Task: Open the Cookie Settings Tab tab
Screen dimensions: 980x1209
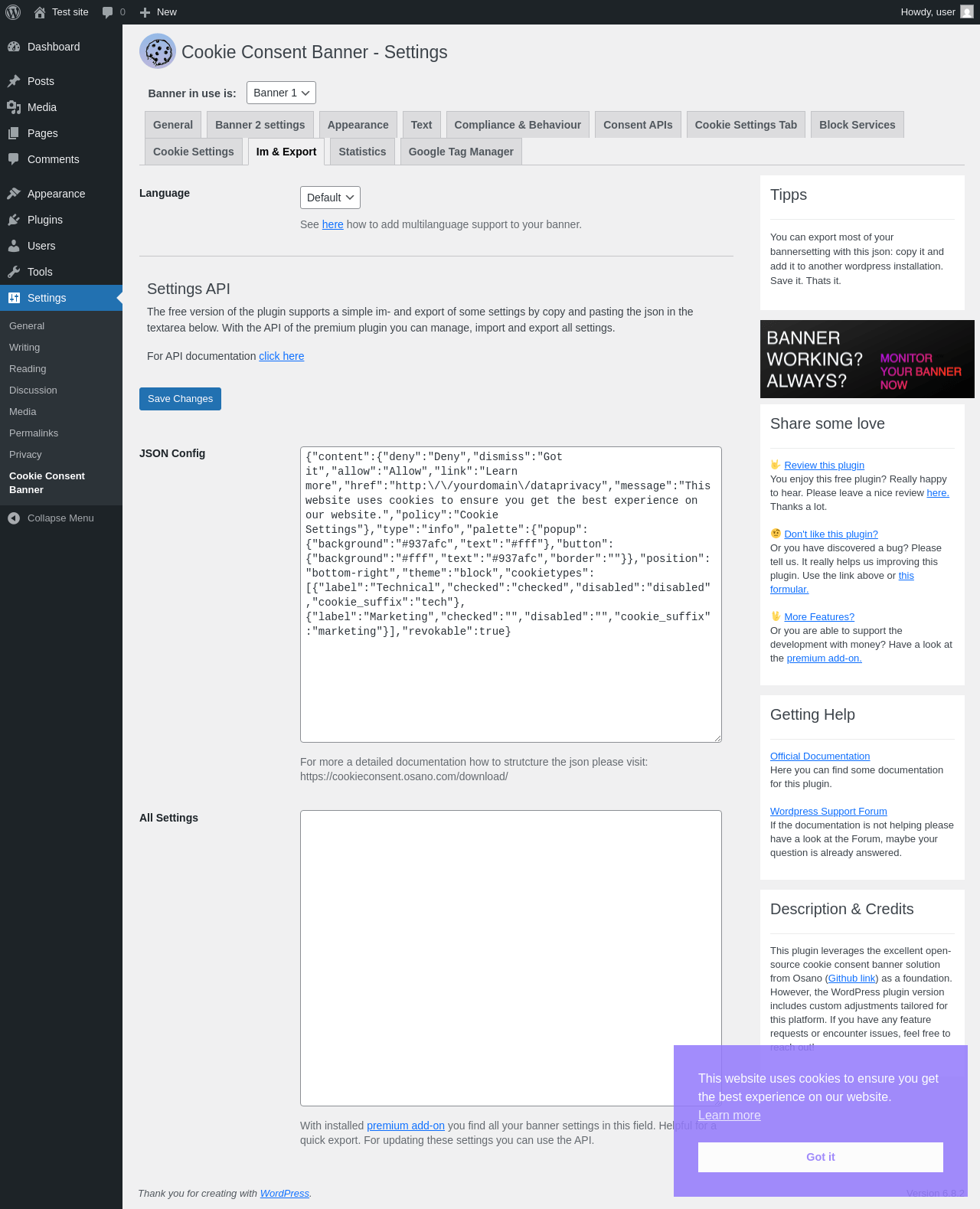Action: point(746,125)
